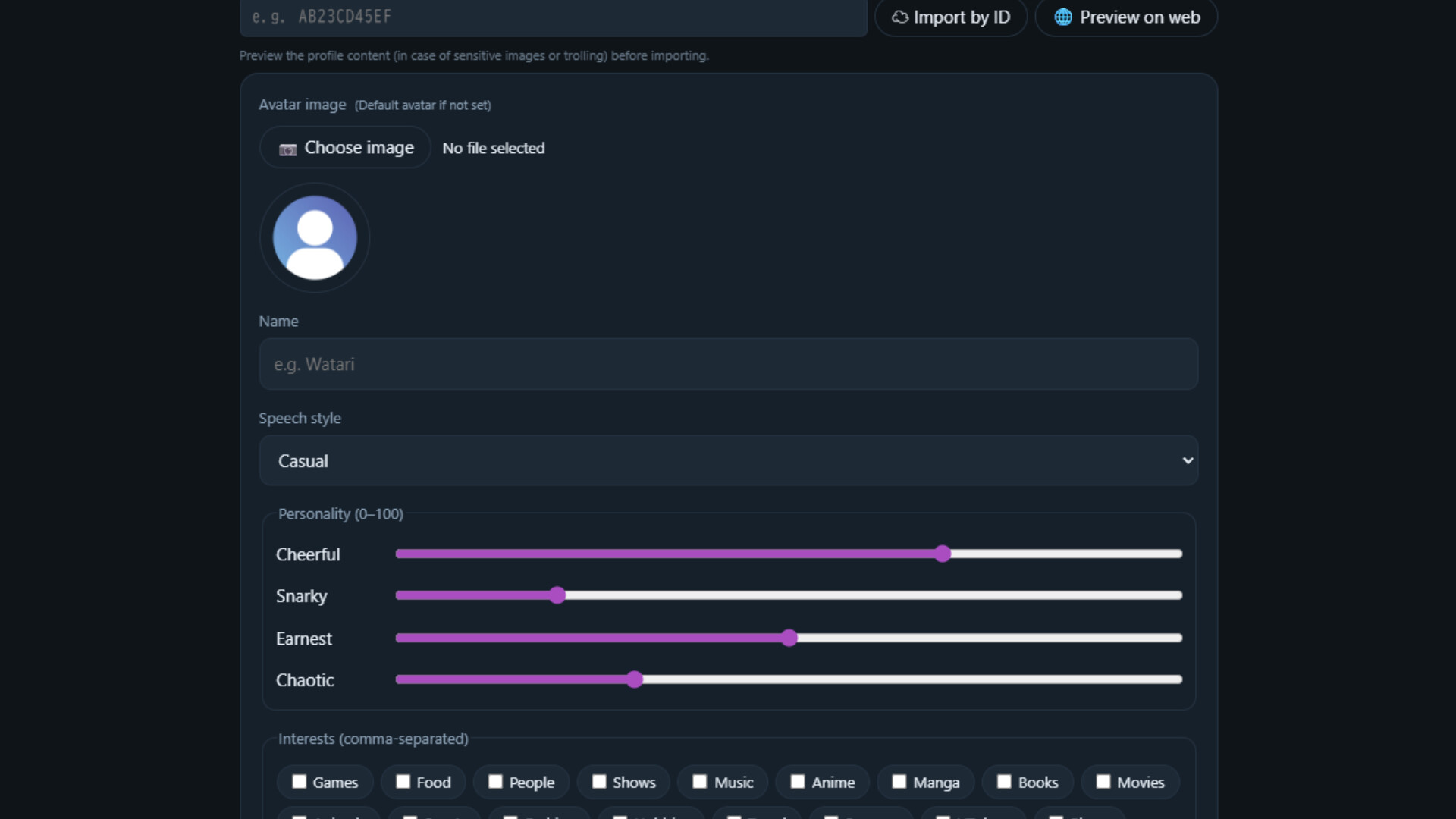The height and width of the screenshot is (819, 1456).
Task: Click the Preview on web button
Action: [1126, 17]
